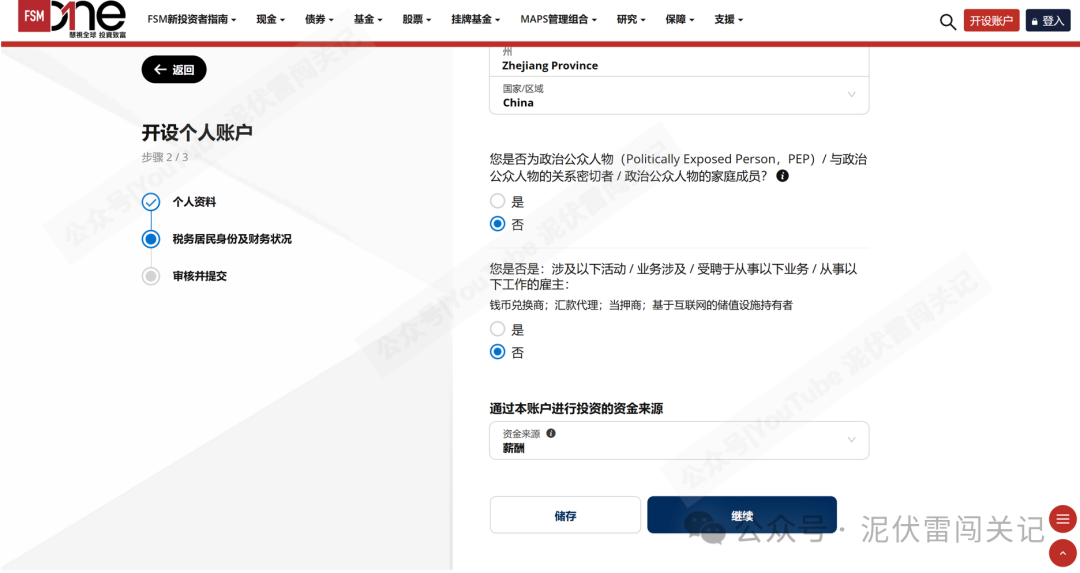
Task: Click the 开设个人账户 heading
Action: click(197, 132)
